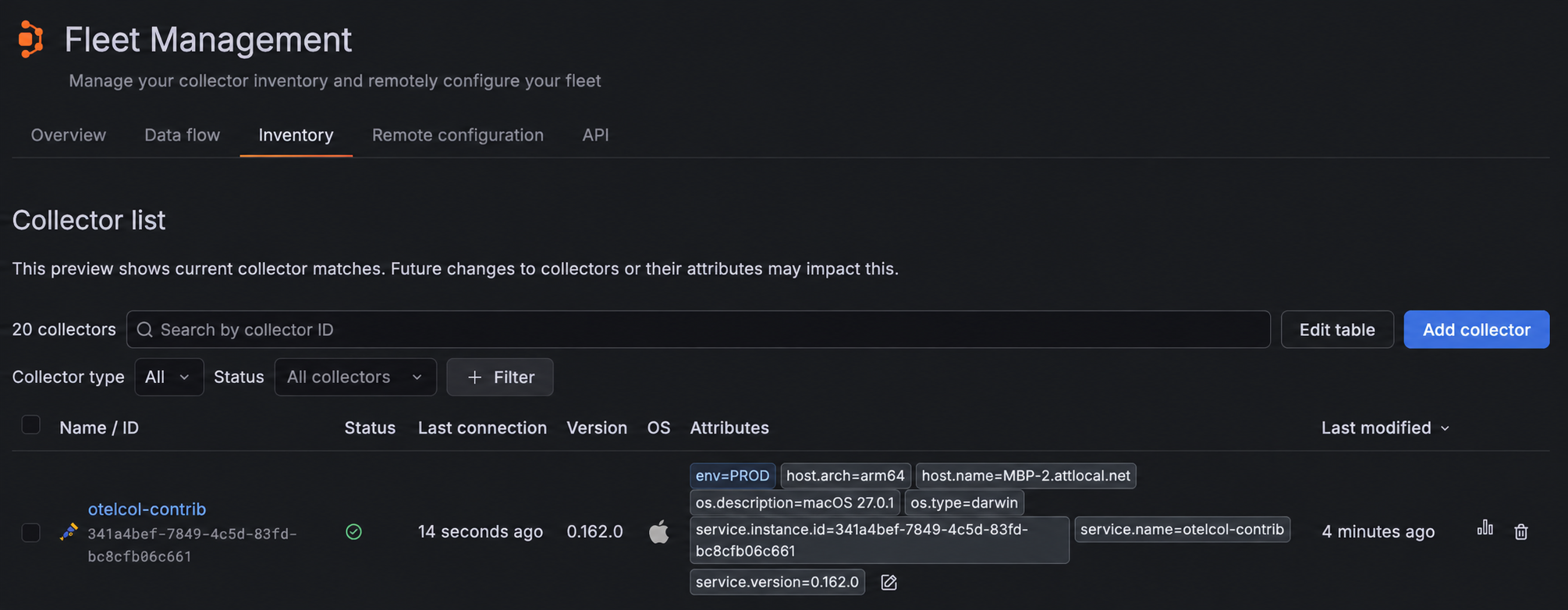
Task: Click the Status column header
Action: click(x=370, y=428)
